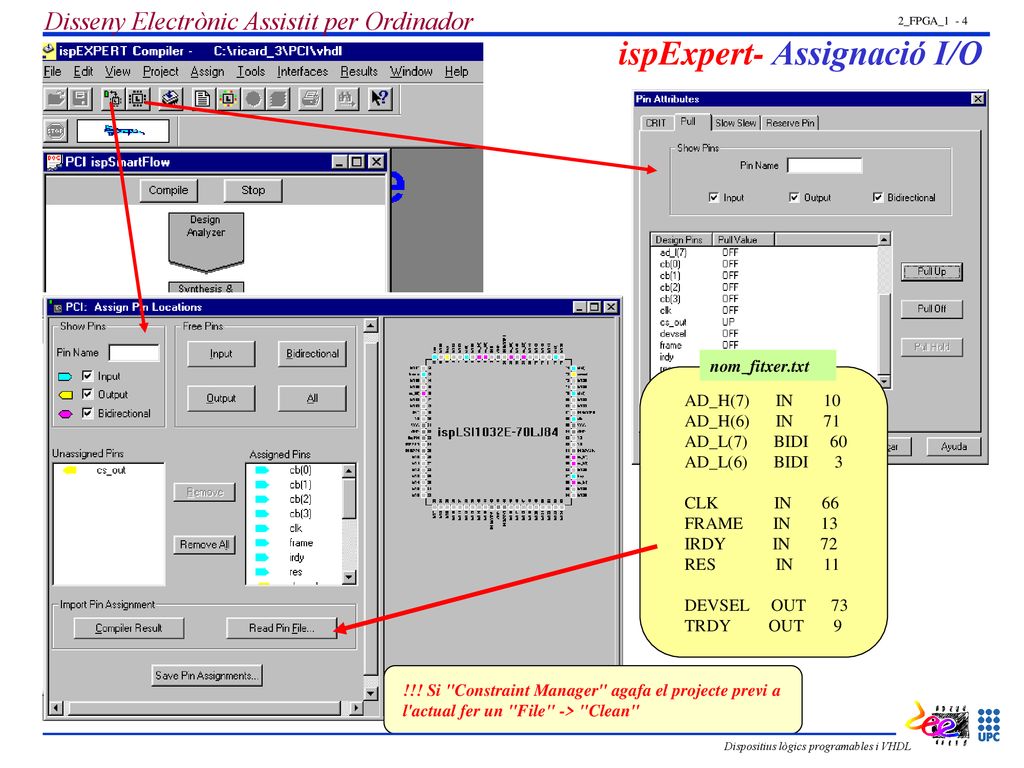Click the Save diskette toolbar icon
This screenshot has height=768, width=1024.
point(81,99)
